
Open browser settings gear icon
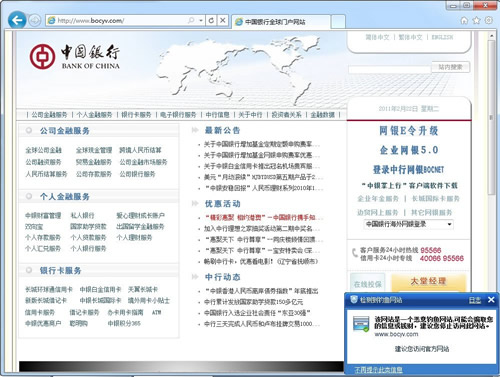click(x=488, y=21)
